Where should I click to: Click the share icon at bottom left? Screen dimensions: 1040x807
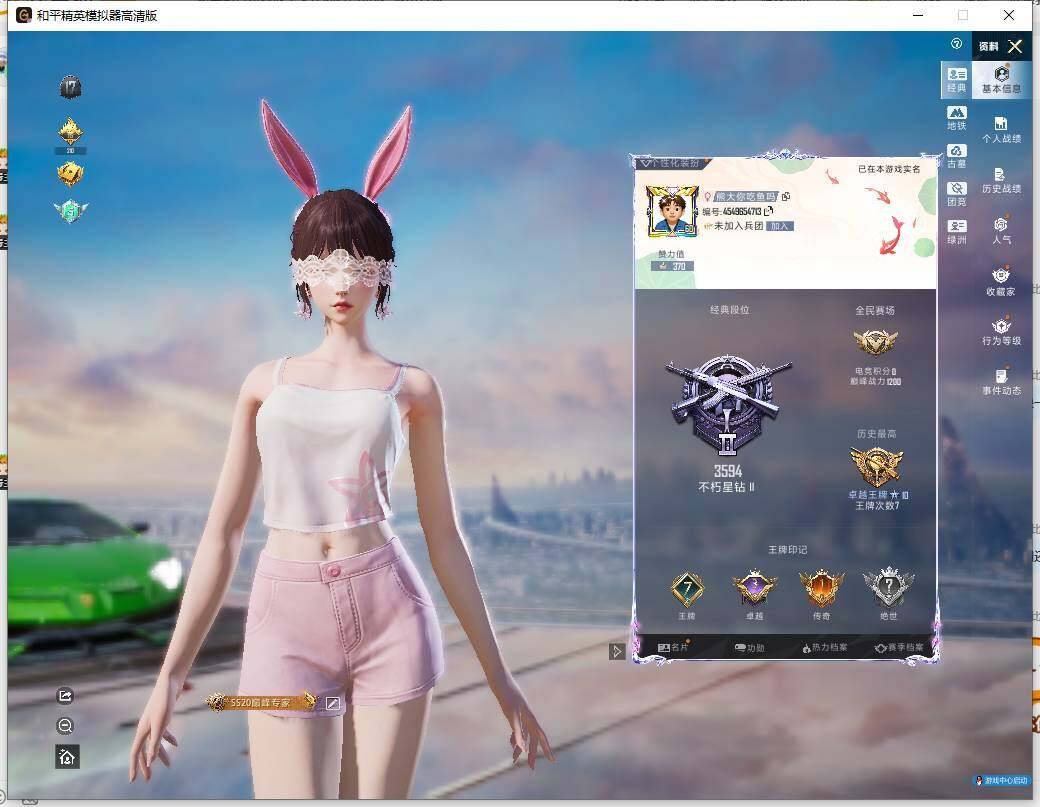click(x=65, y=696)
